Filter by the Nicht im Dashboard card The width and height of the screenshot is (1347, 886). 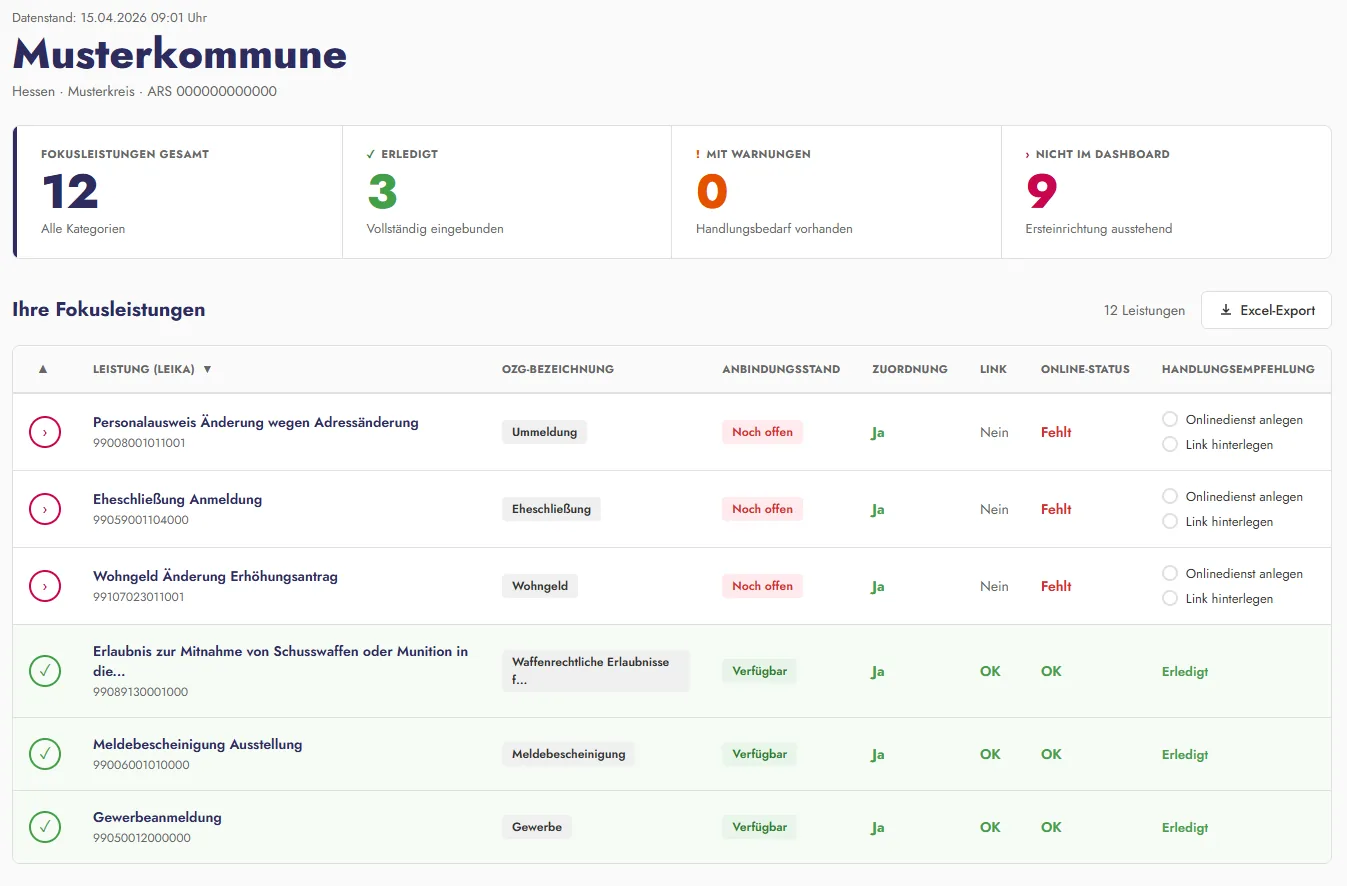[x=1166, y=192]
